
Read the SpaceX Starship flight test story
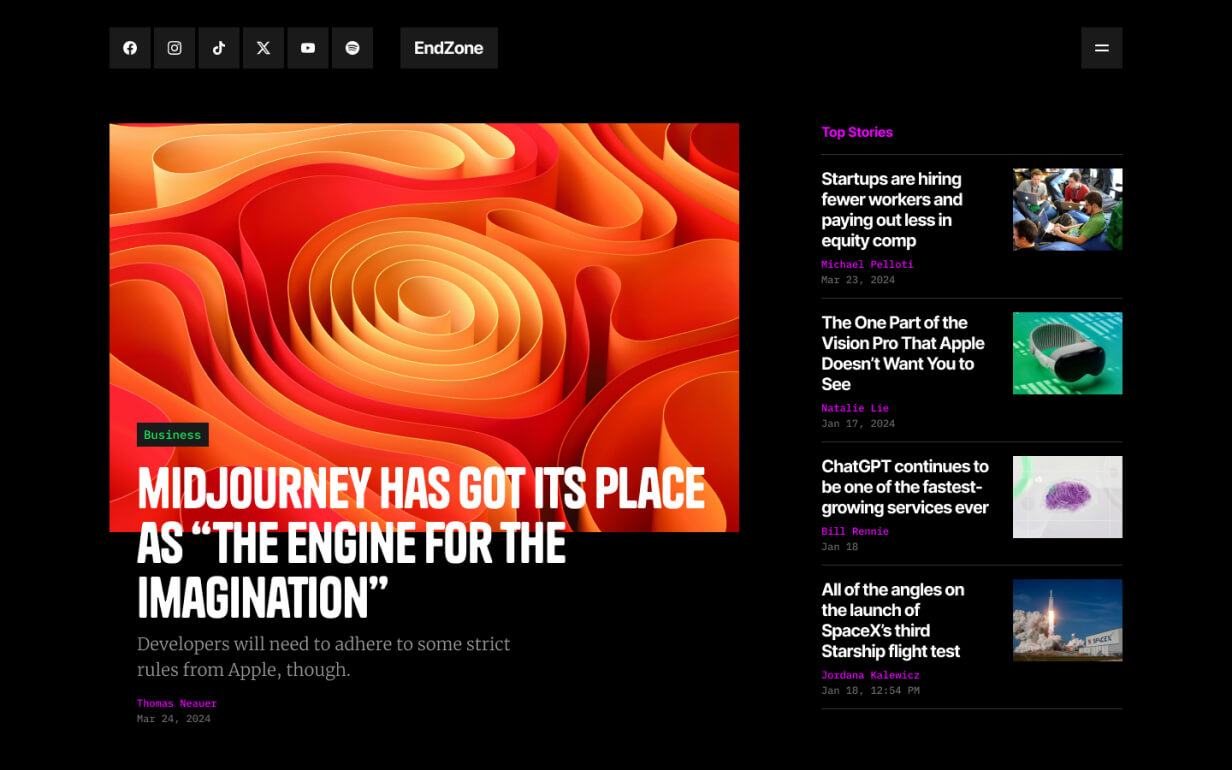click(893, 620)
